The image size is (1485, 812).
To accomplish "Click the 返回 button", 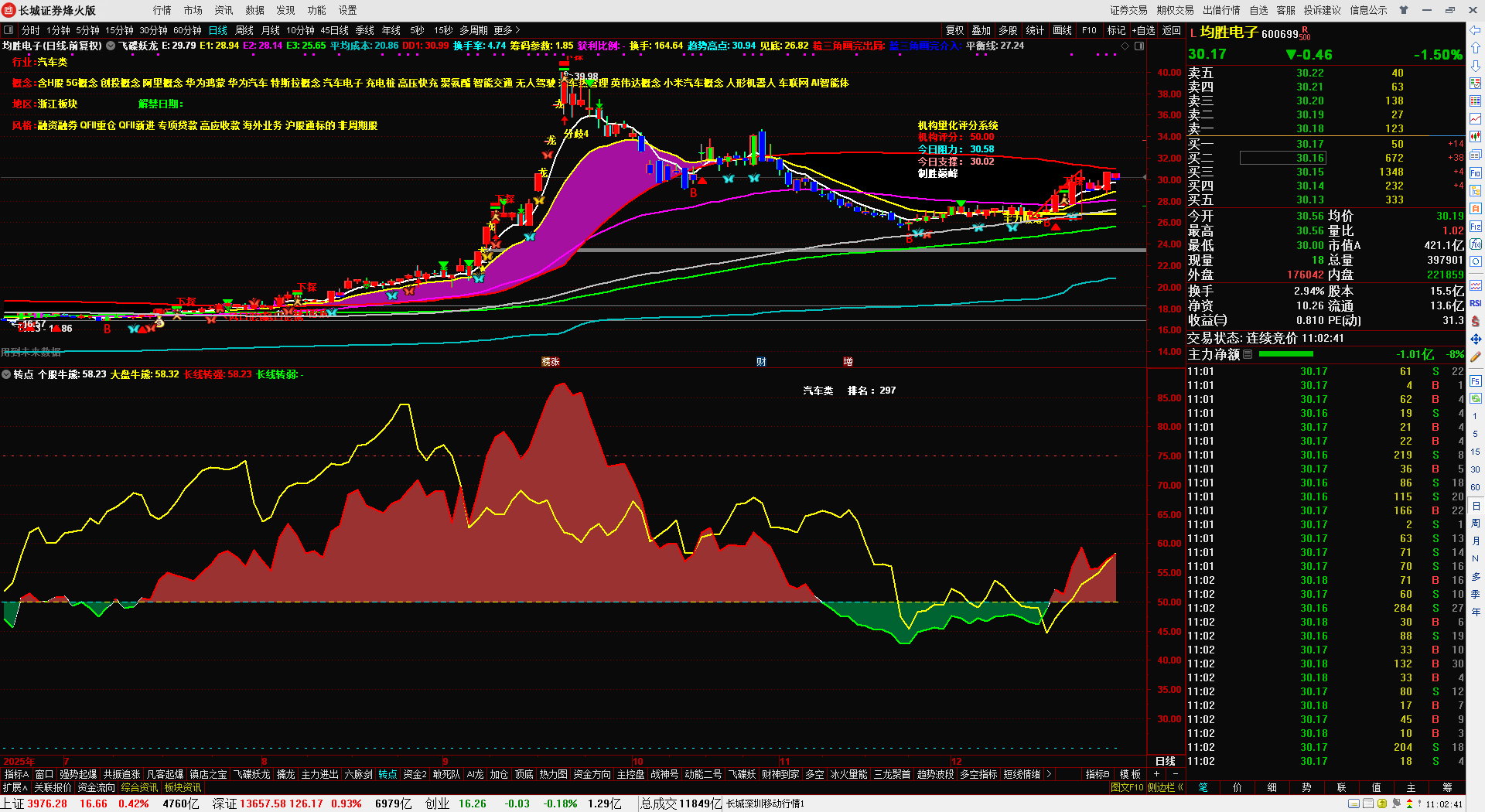I will (x=1172, y=30).
